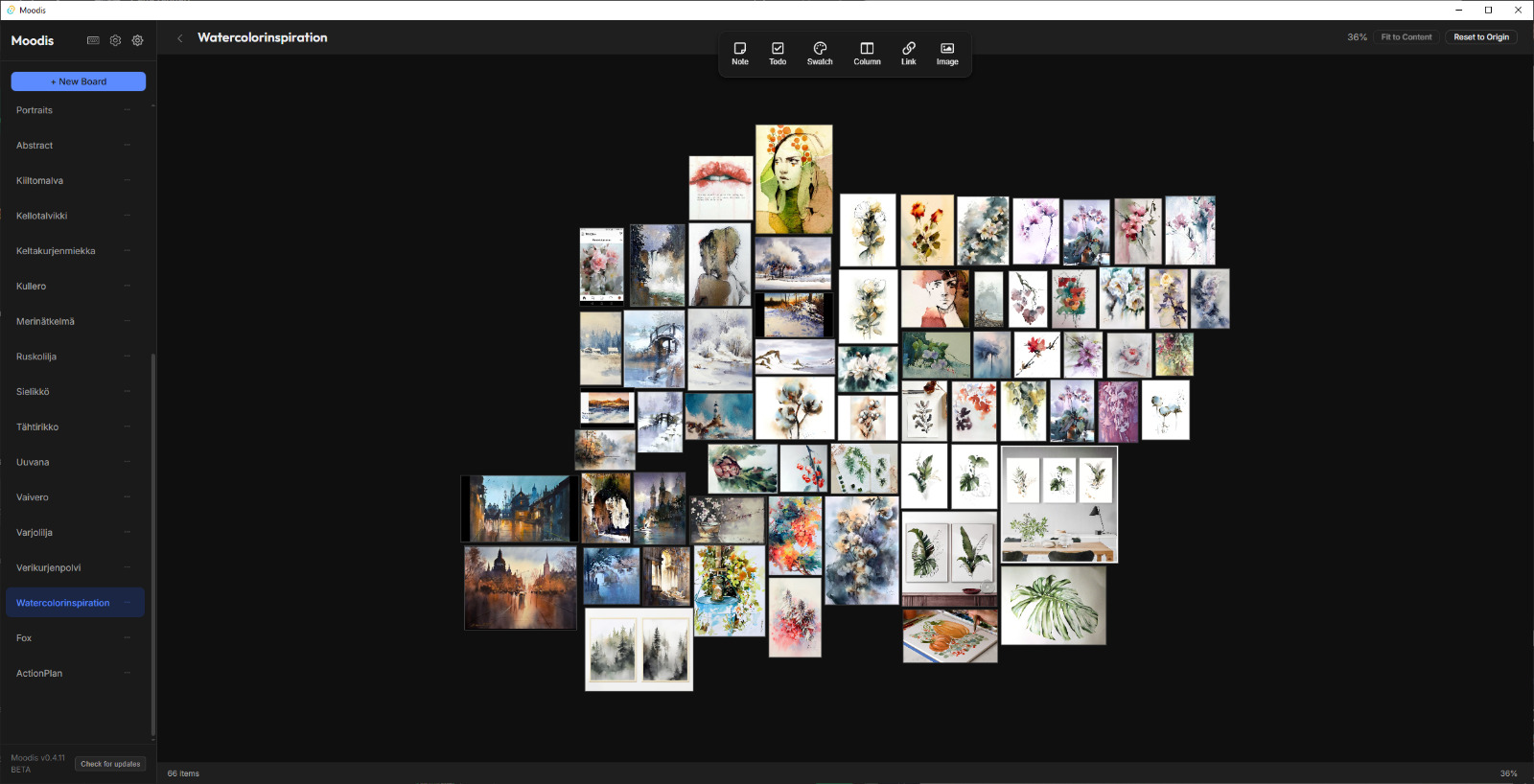1534x784 pixels.
Task: Click the 36% zoom value in top bar
Action: [1357, 37]
